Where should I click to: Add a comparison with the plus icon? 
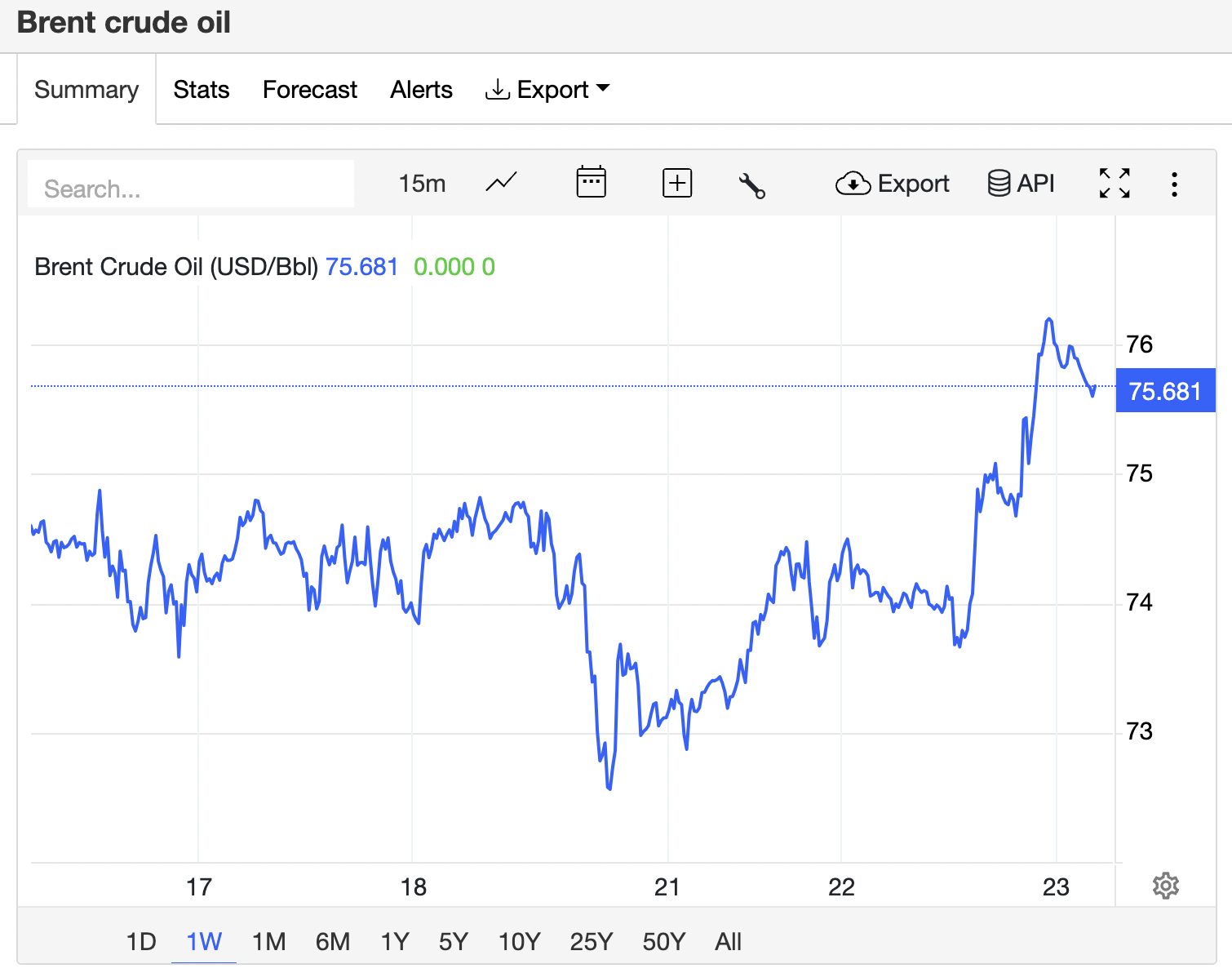677,183
